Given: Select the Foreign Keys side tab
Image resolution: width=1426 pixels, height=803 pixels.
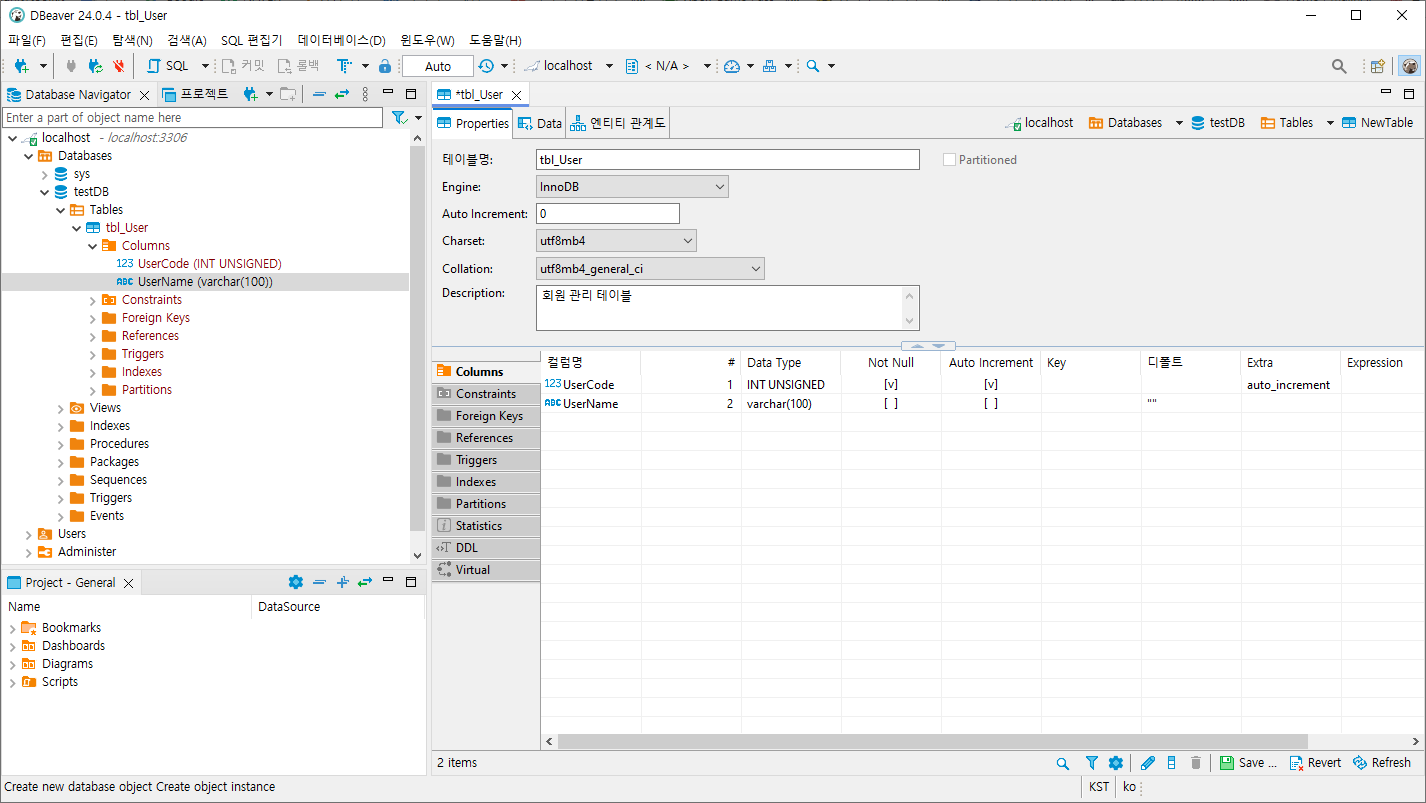Looking at the screenshot, I should [486, 416].
